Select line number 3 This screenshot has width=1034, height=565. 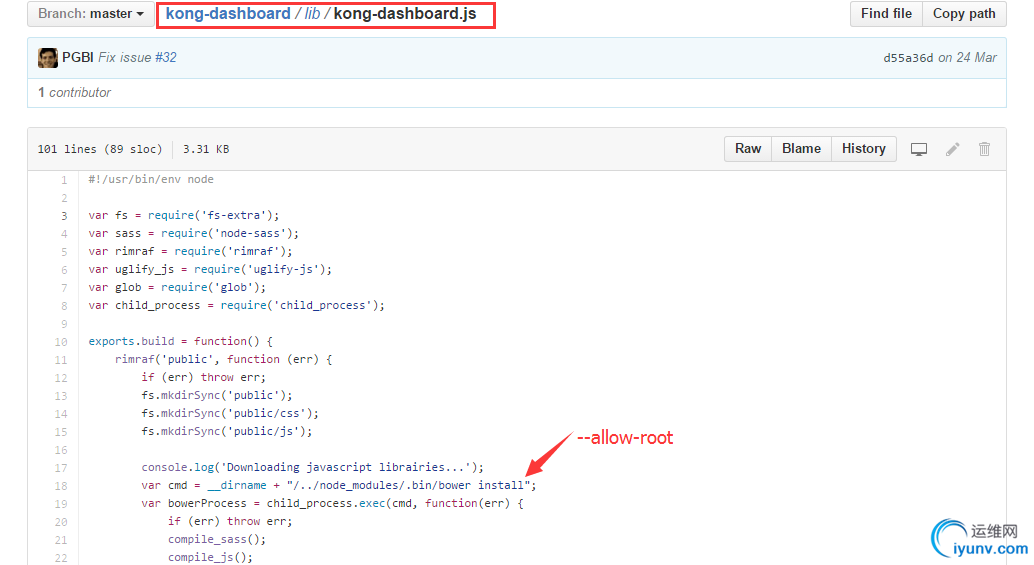tap(64, 216)
